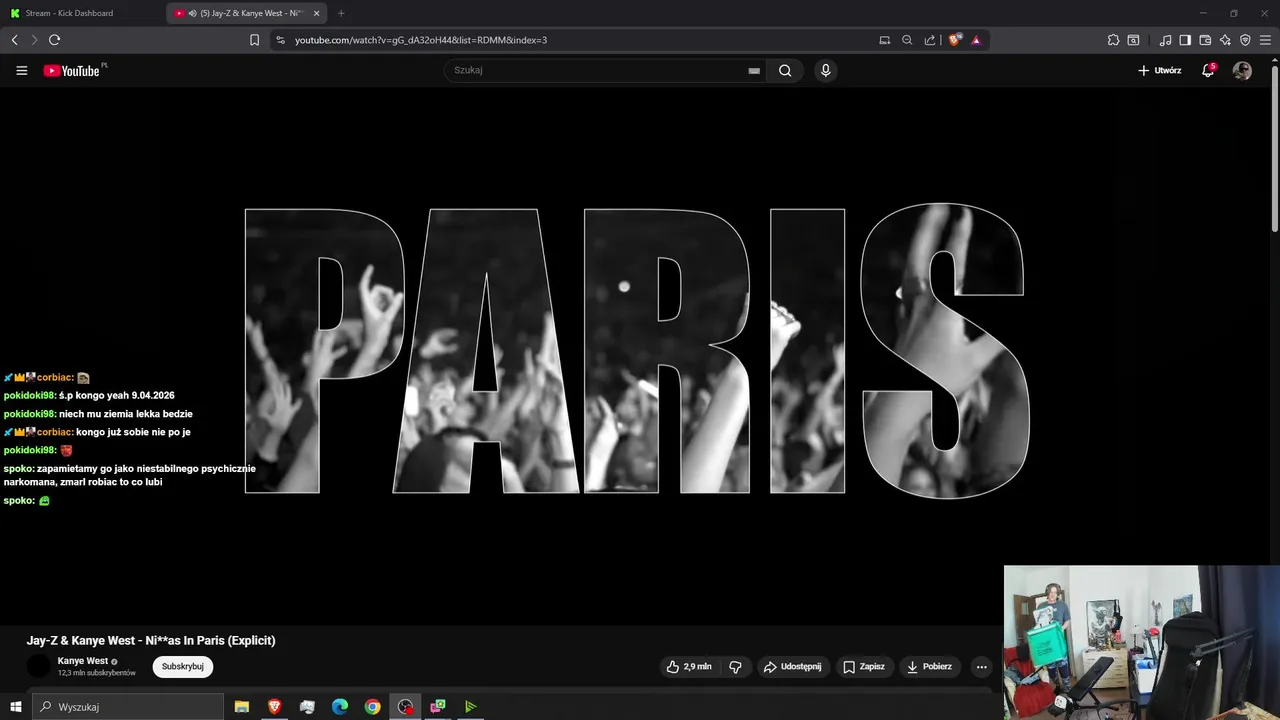Click the address bar URL field
1280x720 pixels.
(580, 40)
